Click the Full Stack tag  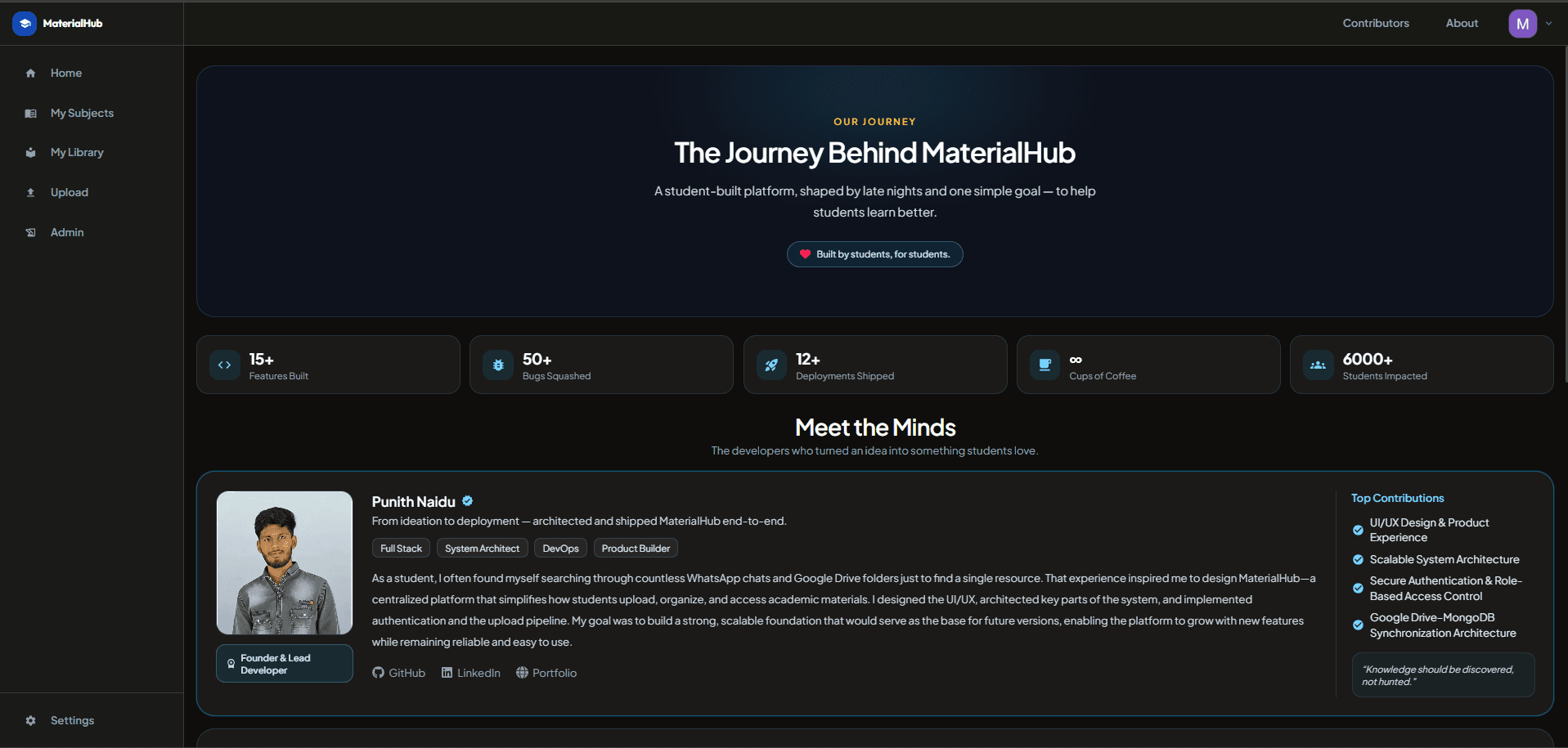[401, 549]
